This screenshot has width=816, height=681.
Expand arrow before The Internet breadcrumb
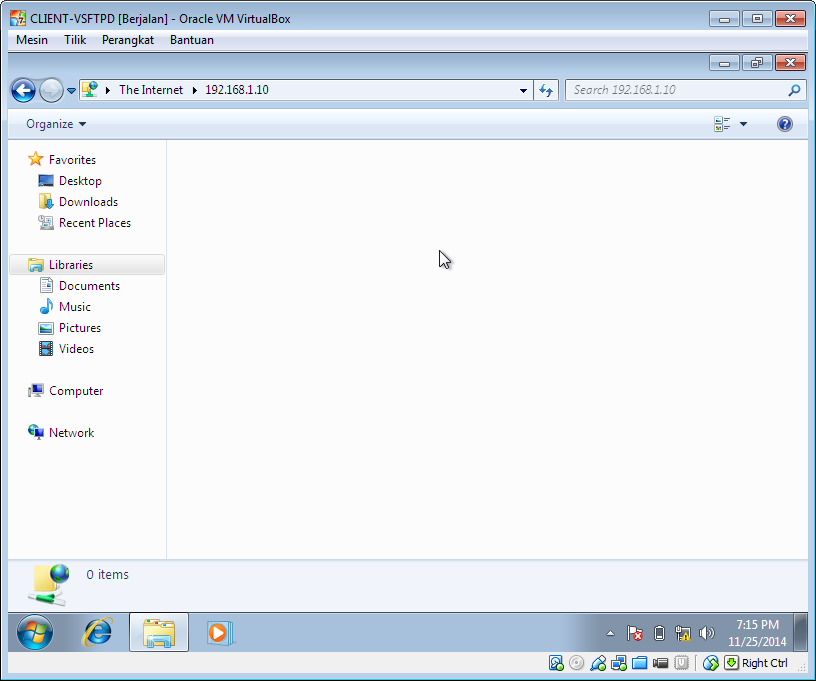(108, 90)
